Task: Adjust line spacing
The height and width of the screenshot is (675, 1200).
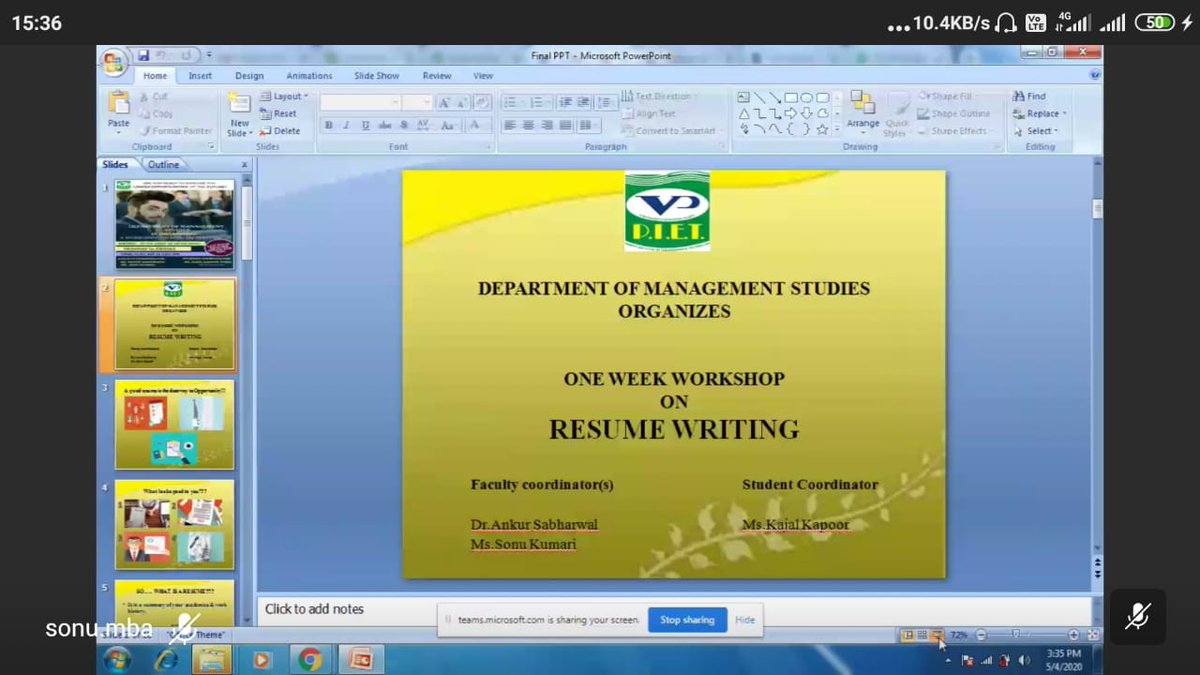Action: (605, 102)
